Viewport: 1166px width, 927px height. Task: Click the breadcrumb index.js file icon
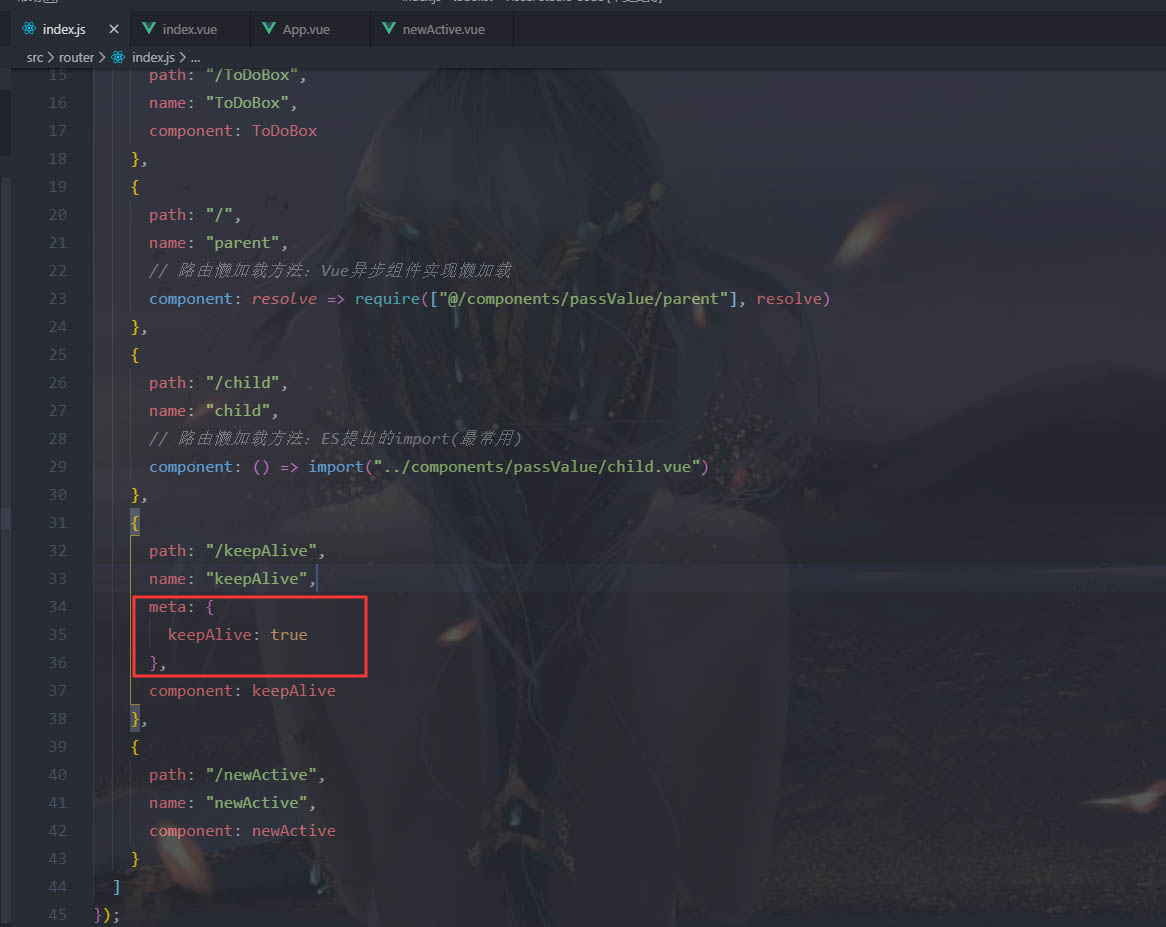point(117,57)
